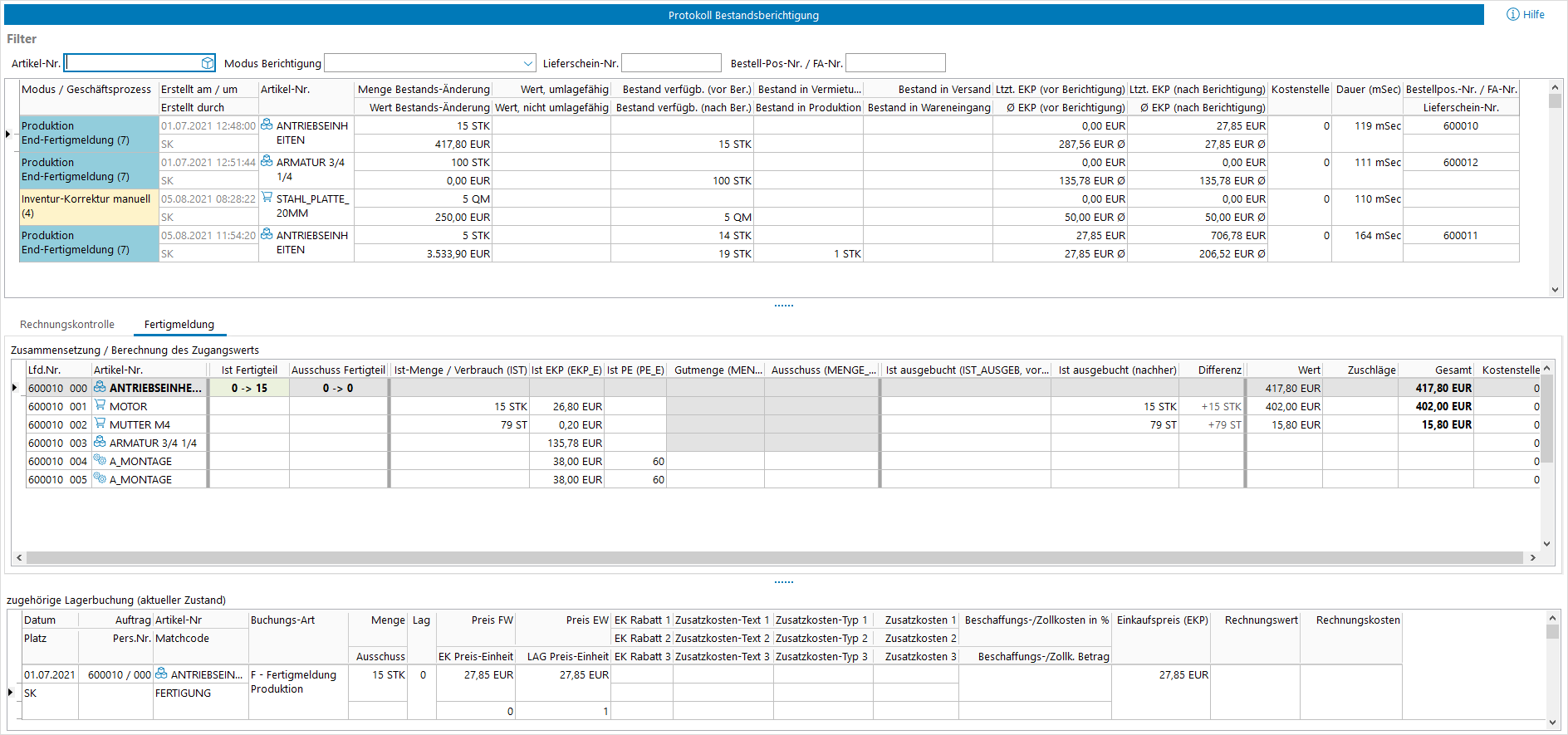Click the gear icon of A_MONTAGE row 004
The width and height of the screenshot is (1568, 735).
[x=100, y=460]
